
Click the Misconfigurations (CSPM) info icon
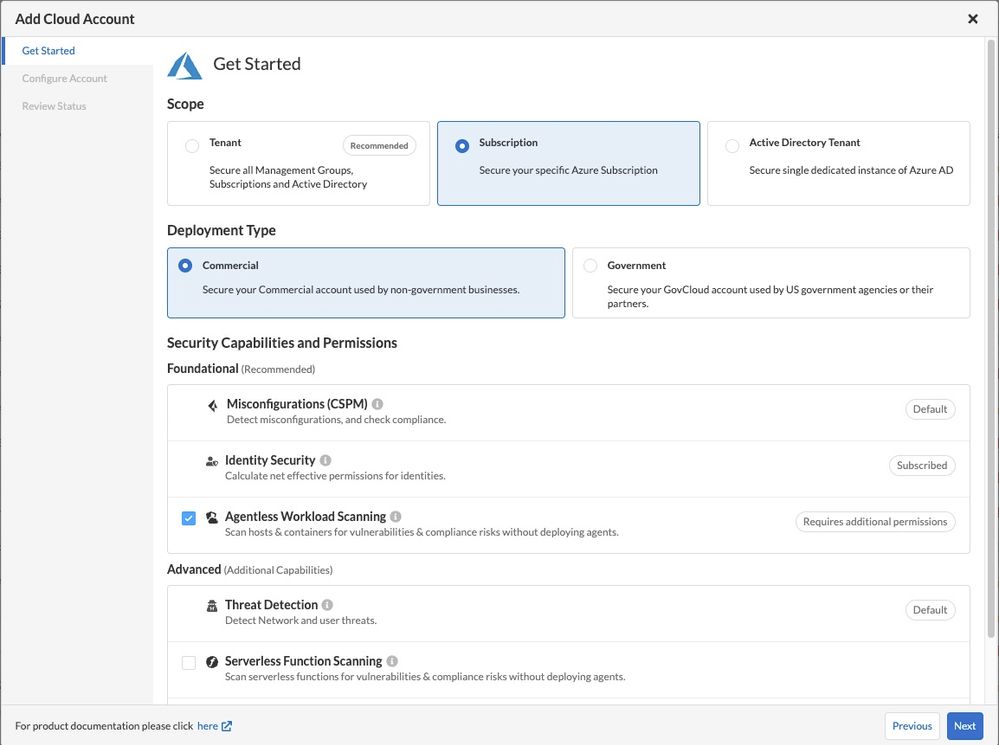tap(377, 404)
